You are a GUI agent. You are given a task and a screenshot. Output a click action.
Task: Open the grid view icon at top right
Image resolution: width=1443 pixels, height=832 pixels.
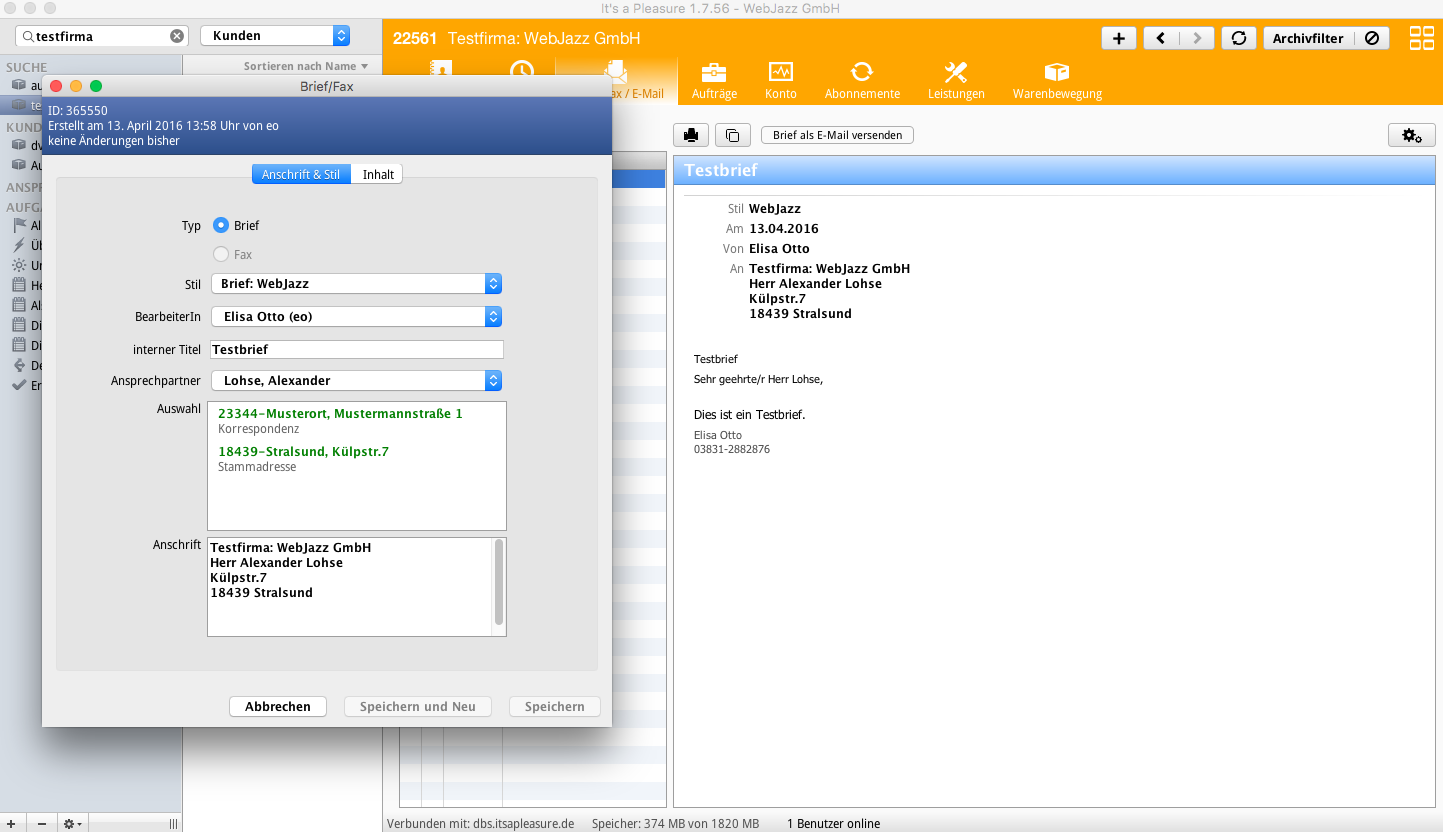[x=1421, y=38]
